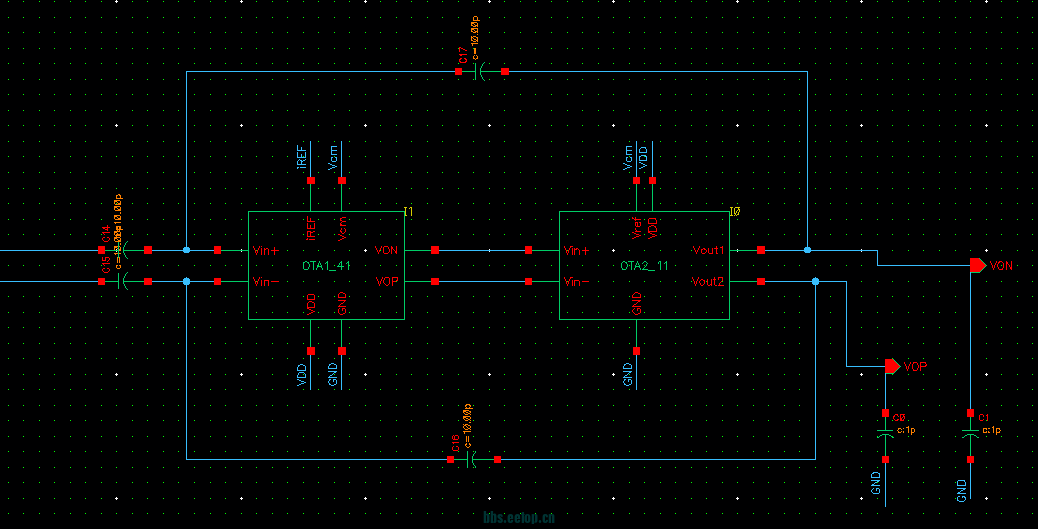Click the C17 reference designator text

pos(464,54)
